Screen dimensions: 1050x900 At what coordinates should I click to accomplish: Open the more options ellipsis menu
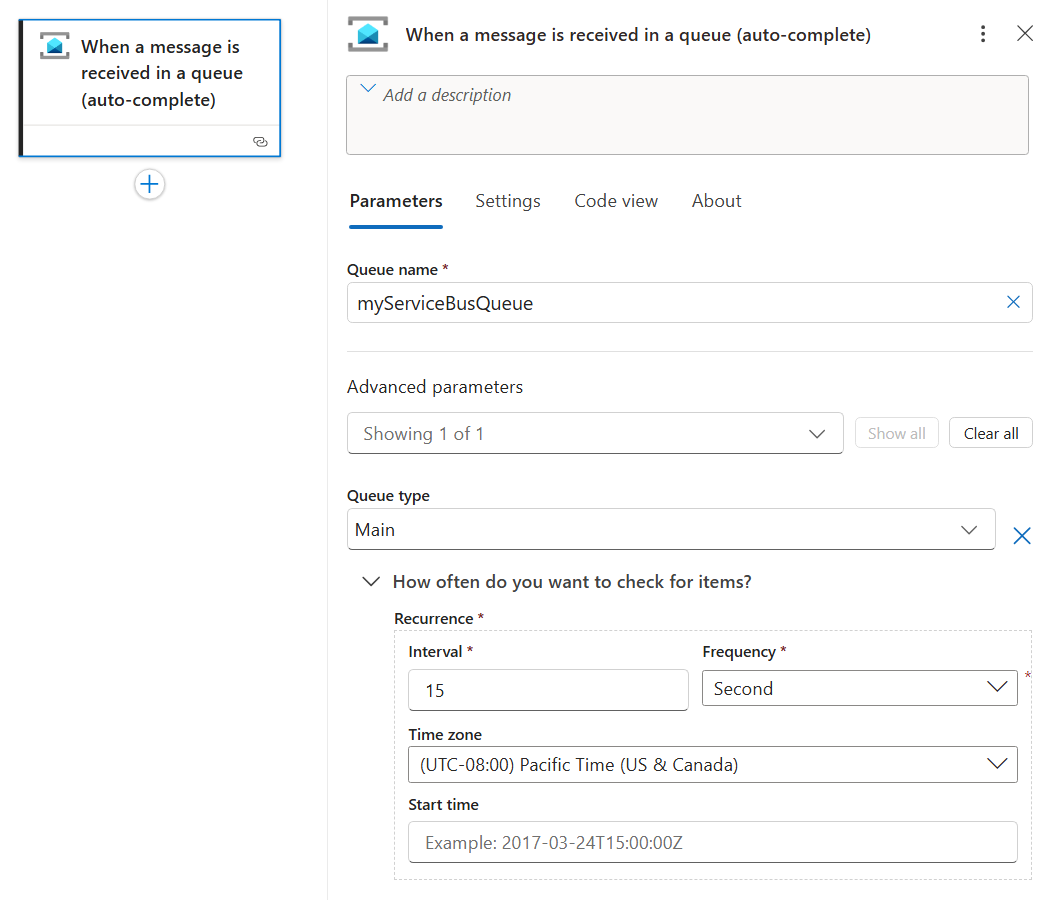(983, 33)
